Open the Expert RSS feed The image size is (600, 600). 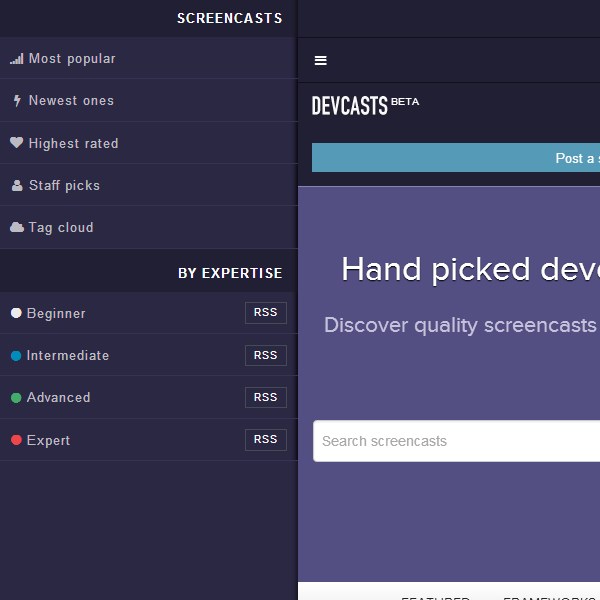click(x=265, y=439)
